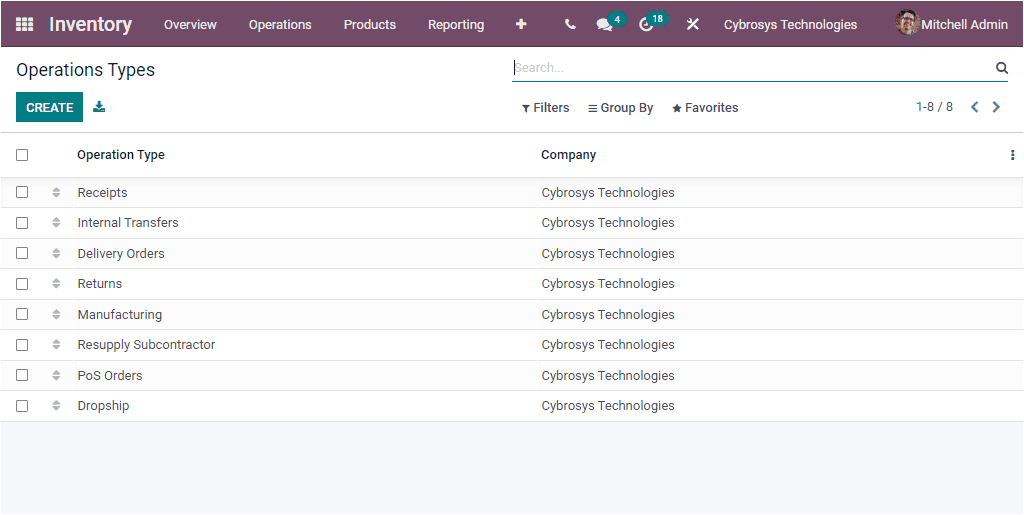This screenshot has width=1024, height=515.
Task: Toggle the select-all header checkbox
Action: pyautogui.click(x=22, y=155)
